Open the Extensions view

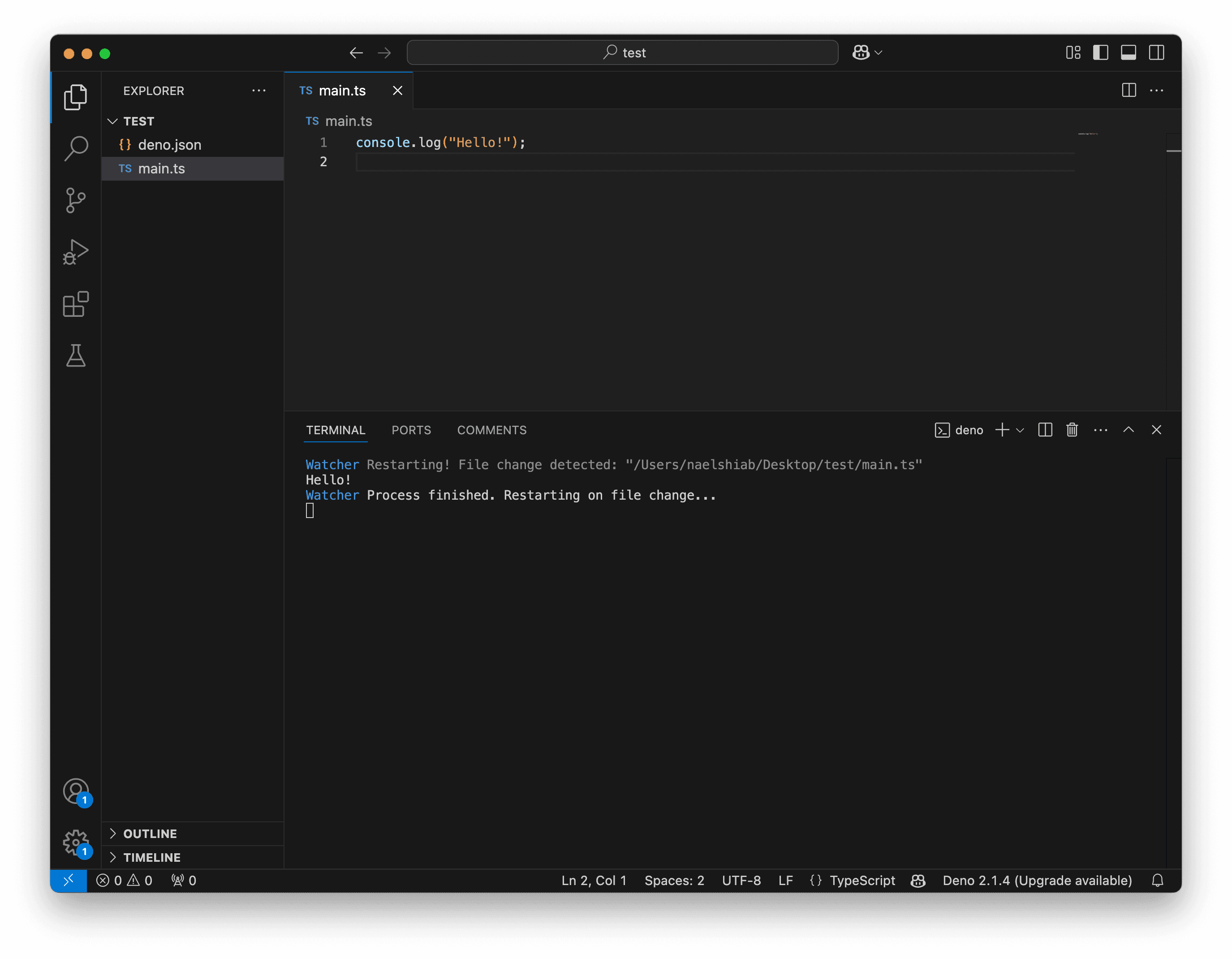76,304
